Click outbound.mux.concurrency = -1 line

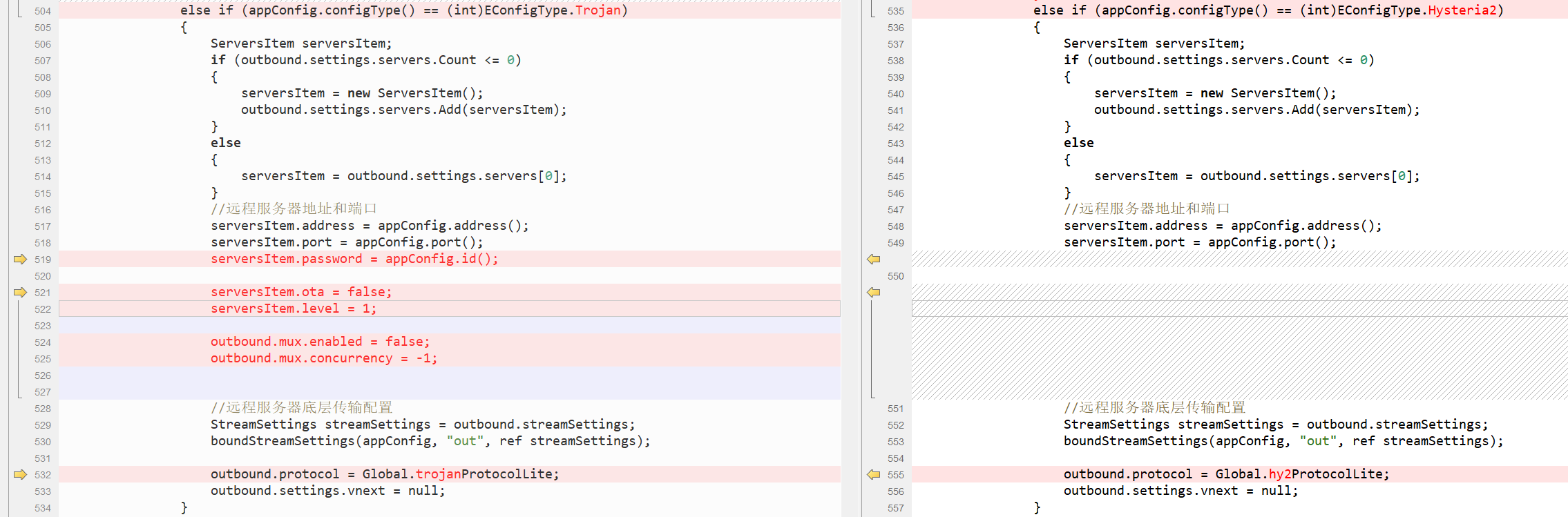click(323, 359)
